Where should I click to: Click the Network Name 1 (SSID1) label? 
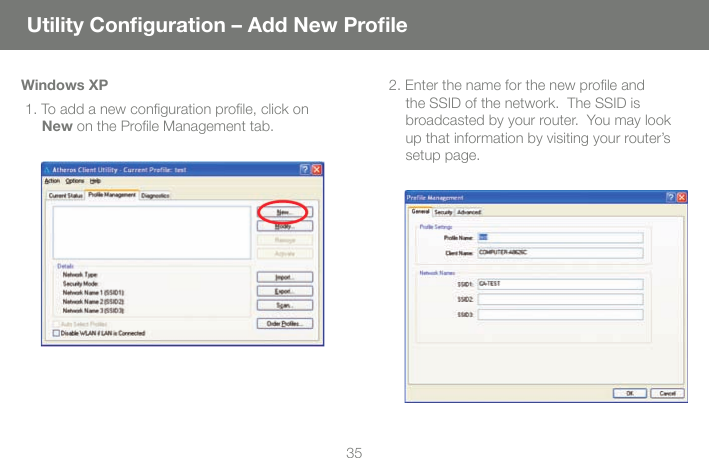94,293
